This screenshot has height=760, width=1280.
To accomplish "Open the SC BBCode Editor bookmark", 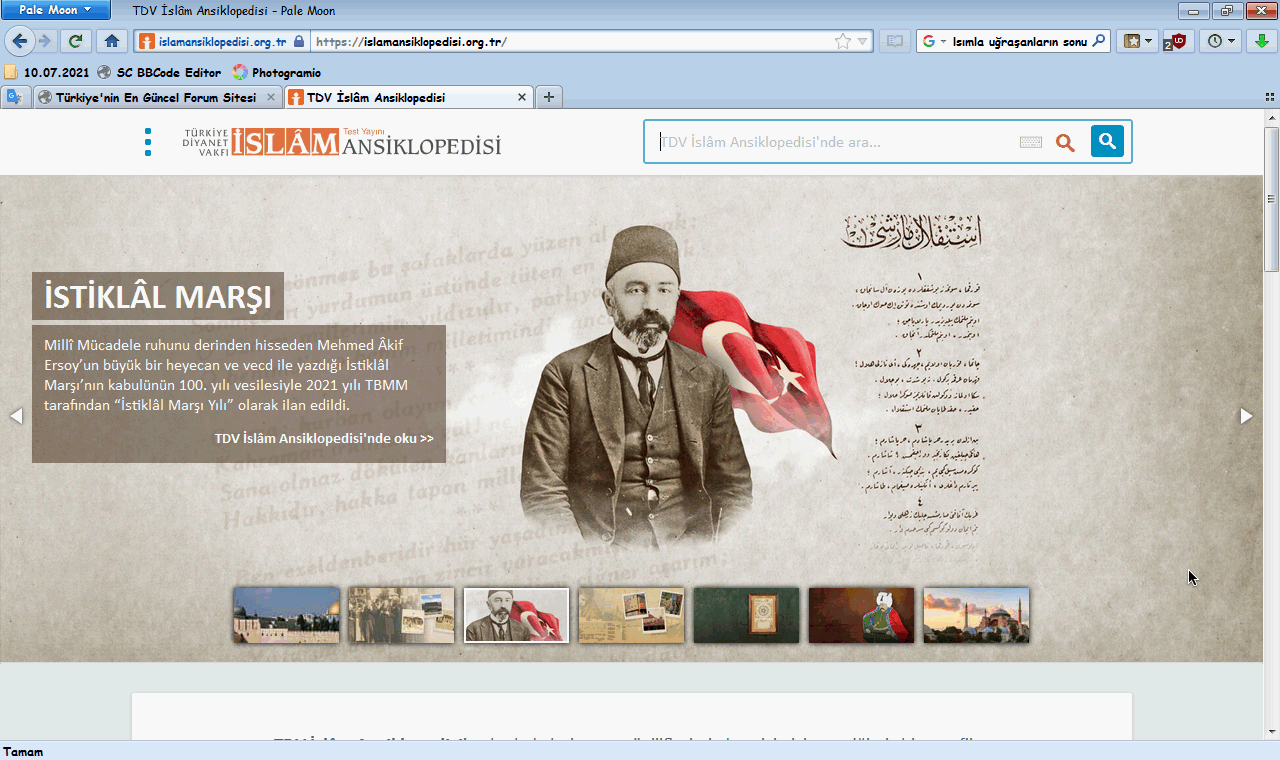I will coord(159,72).
